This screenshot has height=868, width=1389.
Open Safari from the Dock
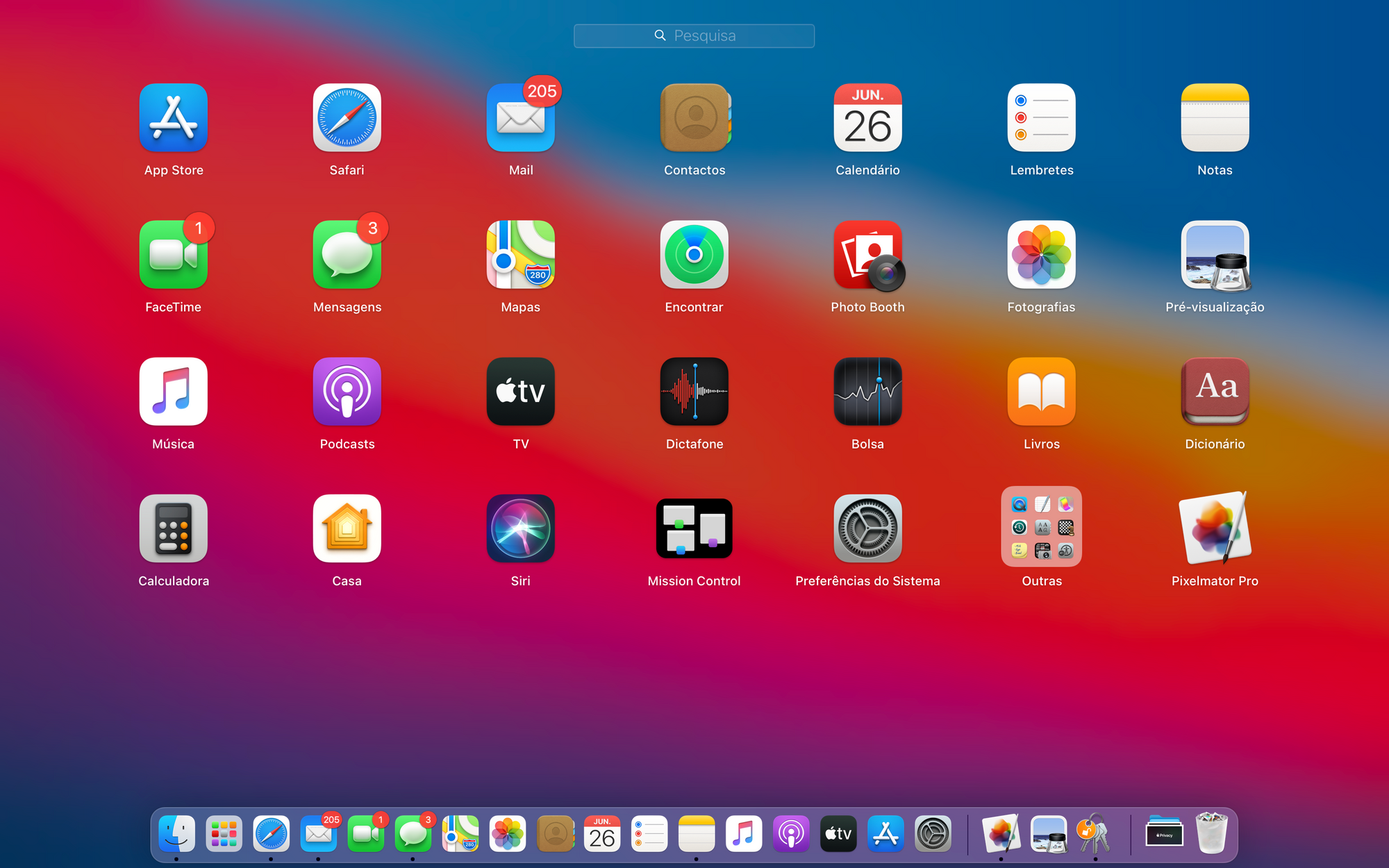pos(271,833)
